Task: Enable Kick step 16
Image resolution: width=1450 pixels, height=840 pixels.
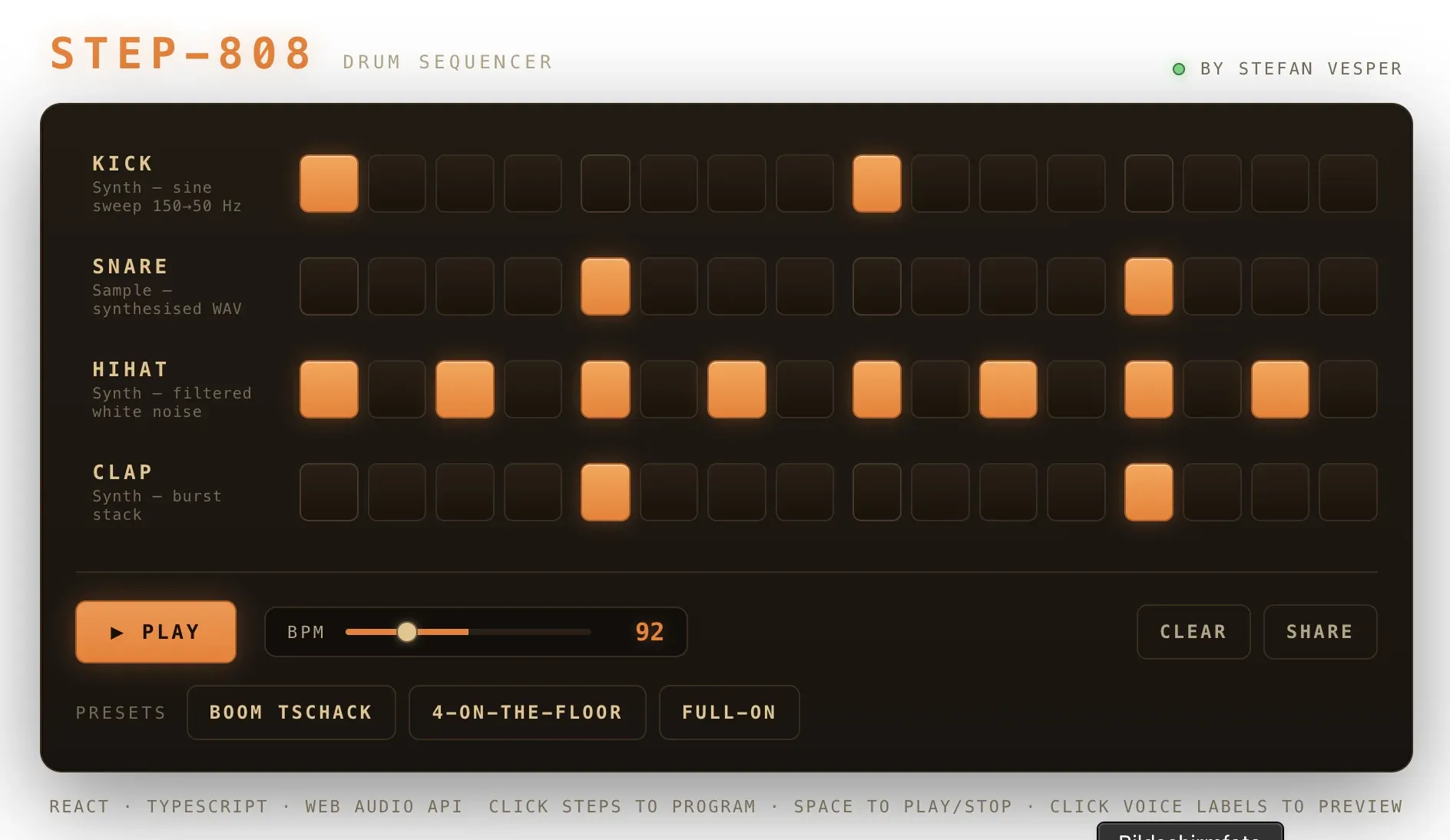Action: click(x=1348, y=184)
